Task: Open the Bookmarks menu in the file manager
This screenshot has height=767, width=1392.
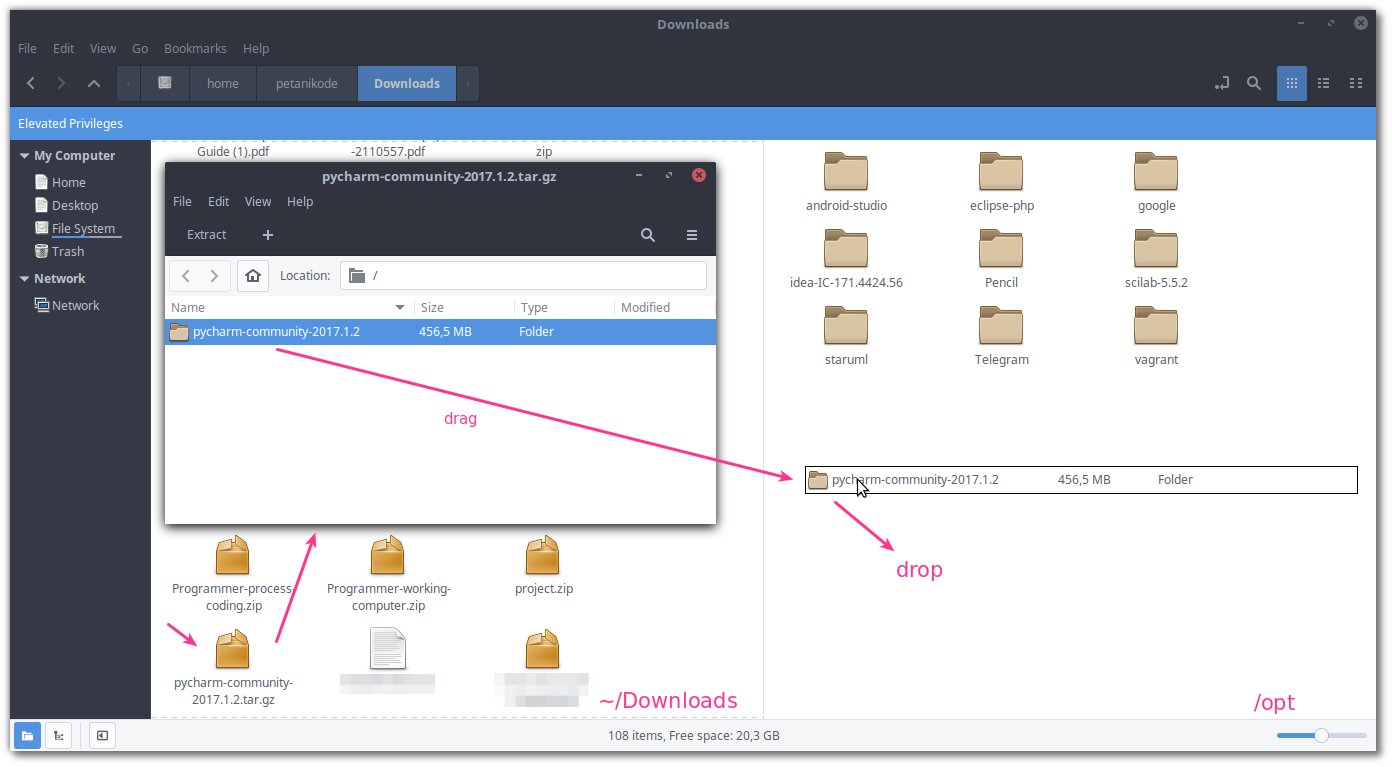Action: (x=195, y=48)
